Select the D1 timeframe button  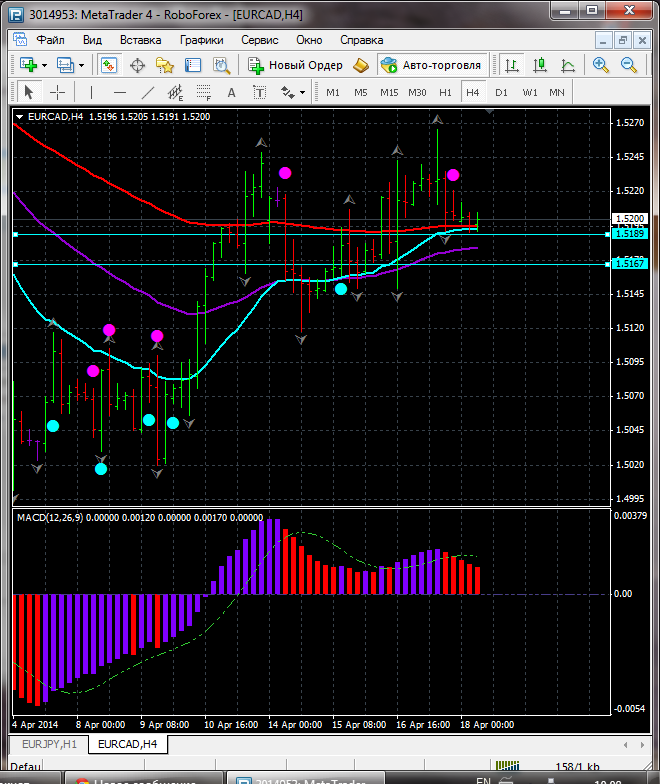click(x=501, y=92)
